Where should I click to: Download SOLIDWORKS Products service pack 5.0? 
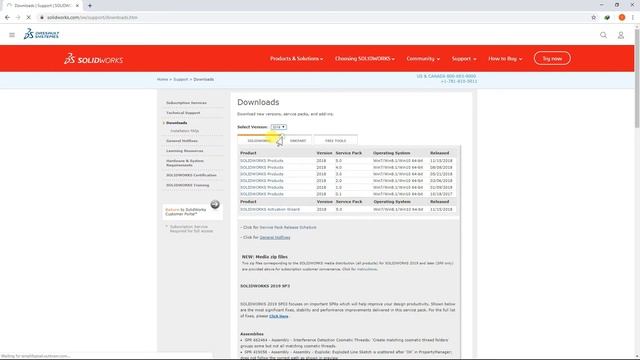tap(262, 161)
